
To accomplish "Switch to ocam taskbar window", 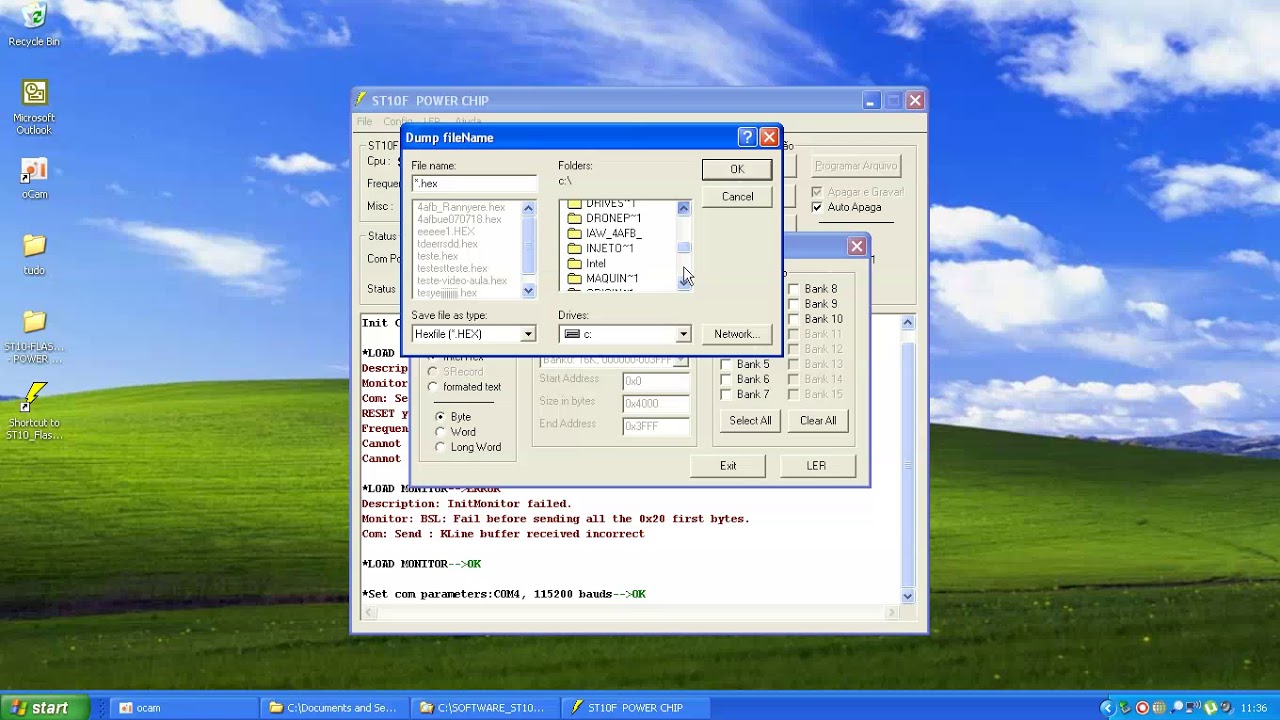I will (x=183, y=707).
